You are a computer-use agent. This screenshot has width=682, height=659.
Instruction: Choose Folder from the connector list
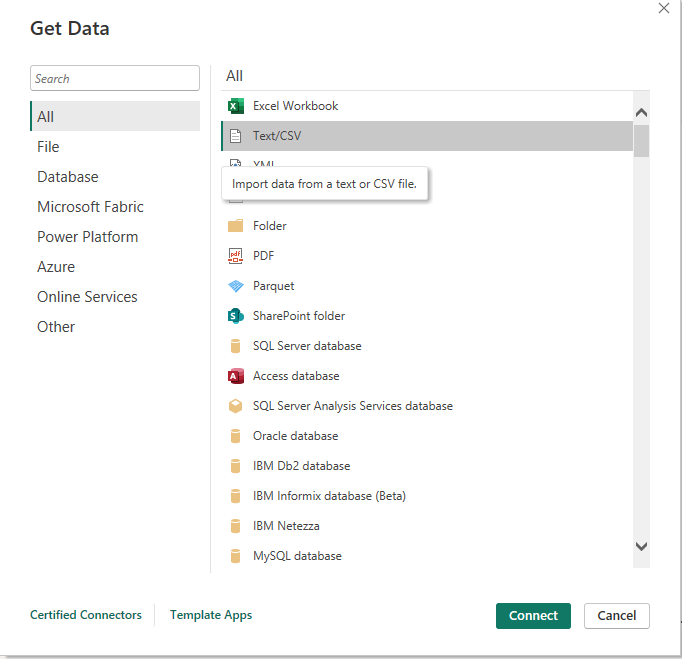427,226
